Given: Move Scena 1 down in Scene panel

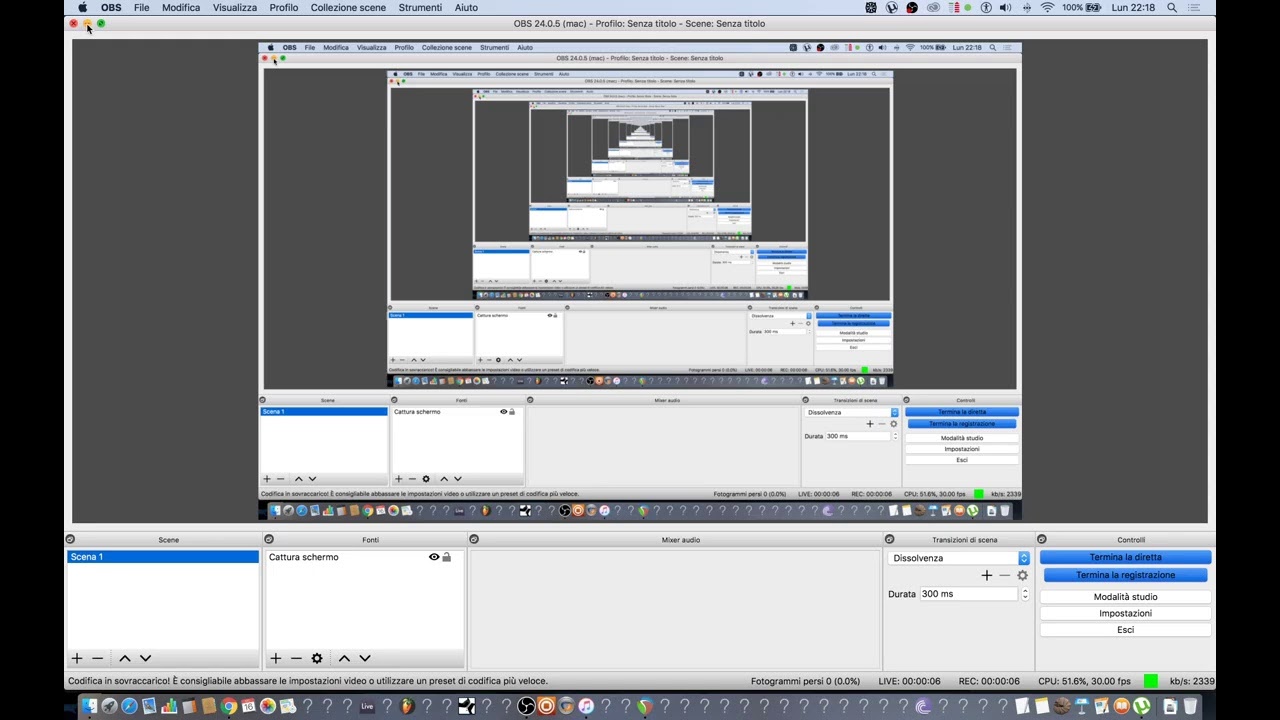Looking at the screenshot, I should click(145, 658).
